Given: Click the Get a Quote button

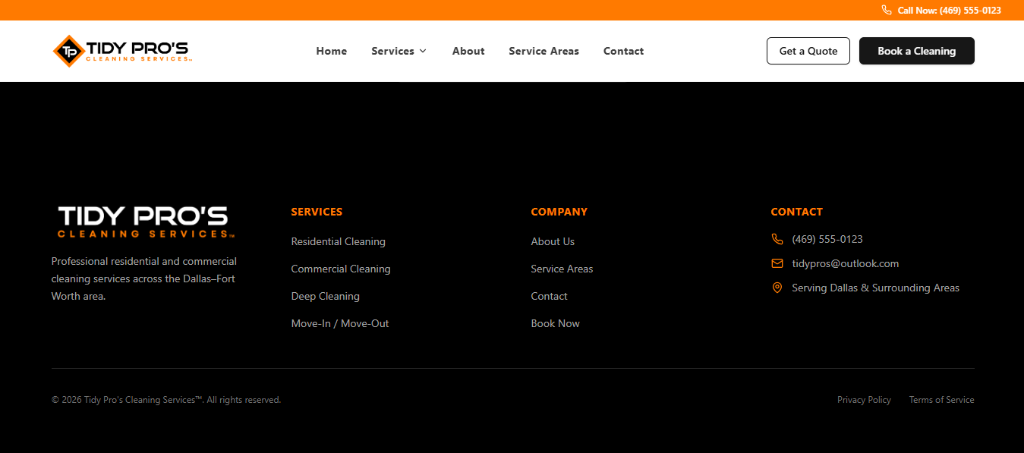Looking at the screenshot, I should tap(808, 51).
